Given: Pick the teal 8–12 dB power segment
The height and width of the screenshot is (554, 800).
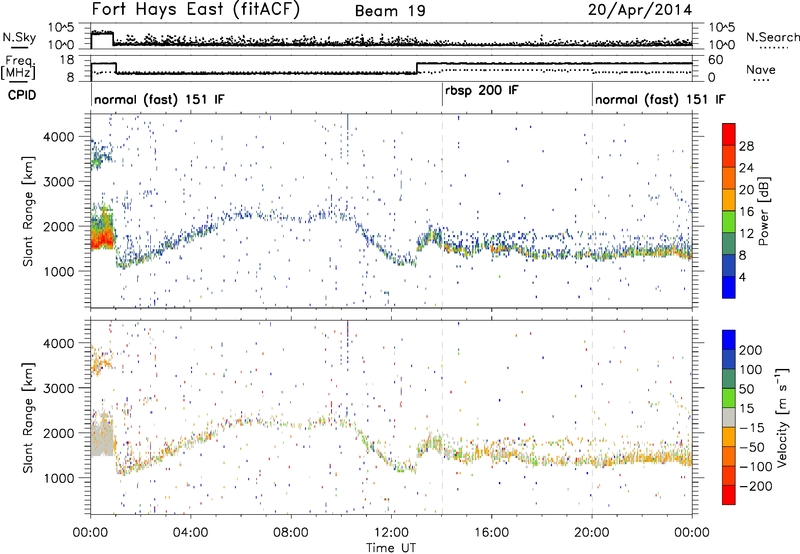Looking at the screenshot, I should [729, 244].
